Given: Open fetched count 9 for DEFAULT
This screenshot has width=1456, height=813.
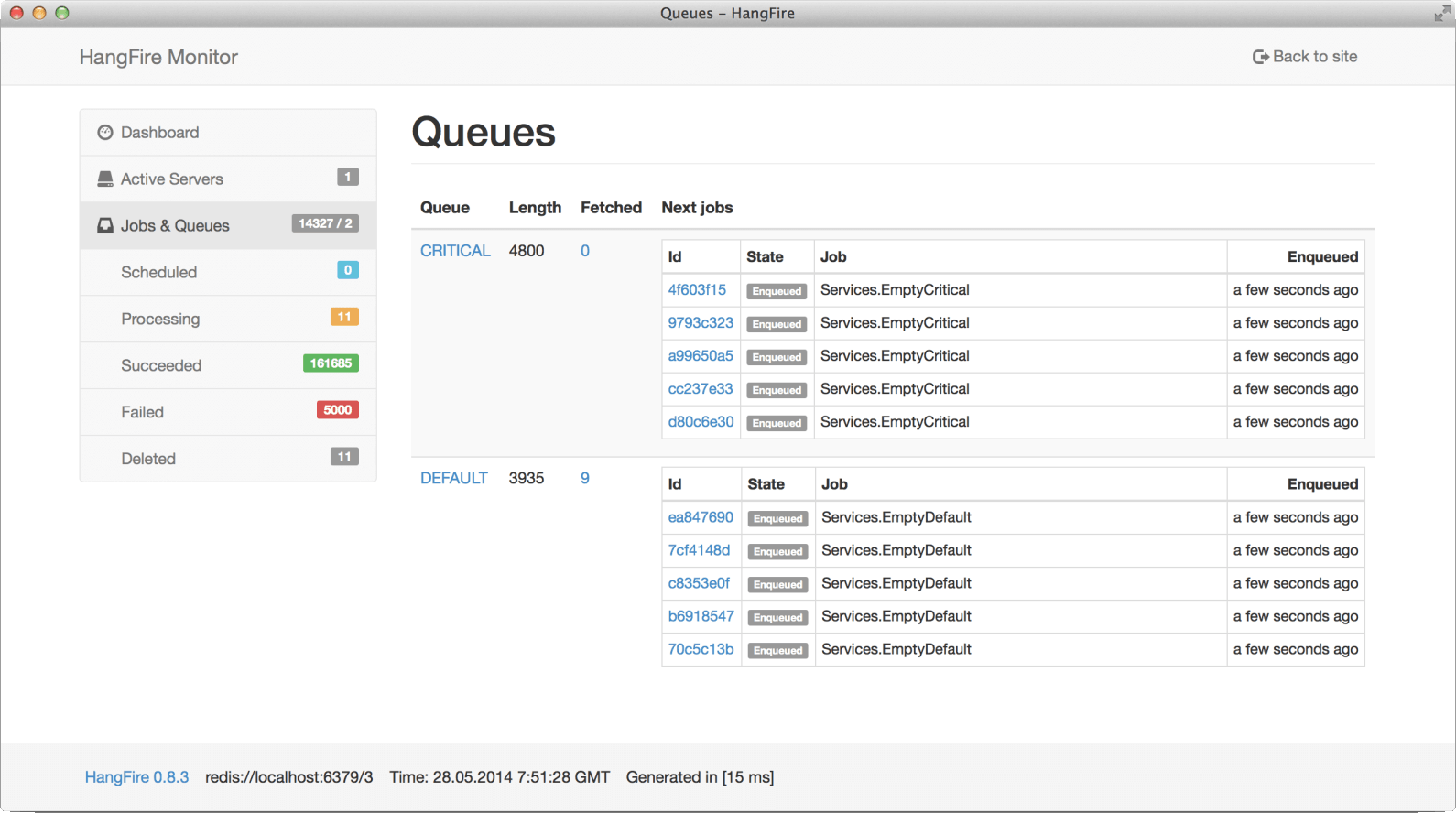Looking at the screenshot, I should pyautogui.click(x=585, y=478).
